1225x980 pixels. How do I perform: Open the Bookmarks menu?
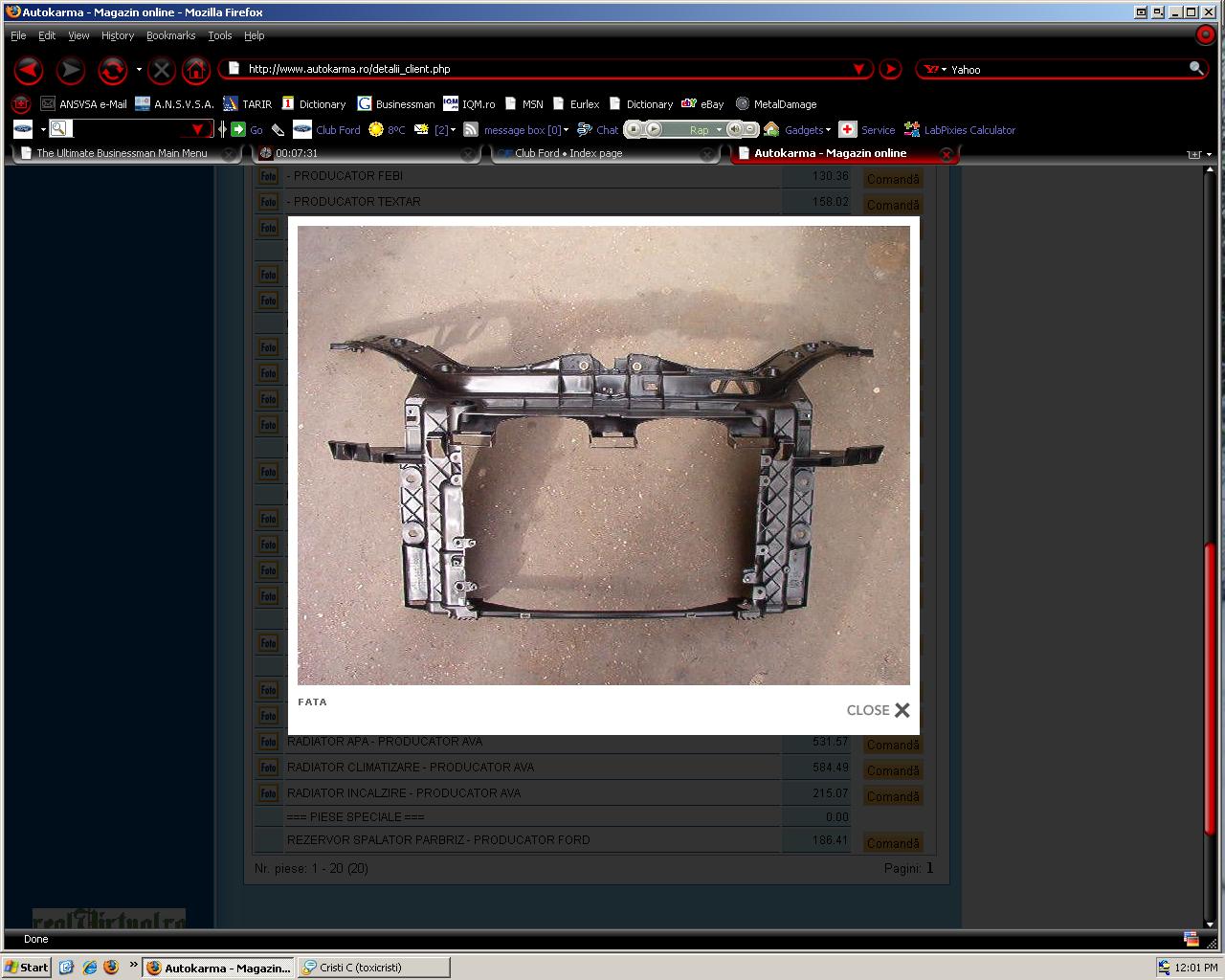click(x=170, y=35)
